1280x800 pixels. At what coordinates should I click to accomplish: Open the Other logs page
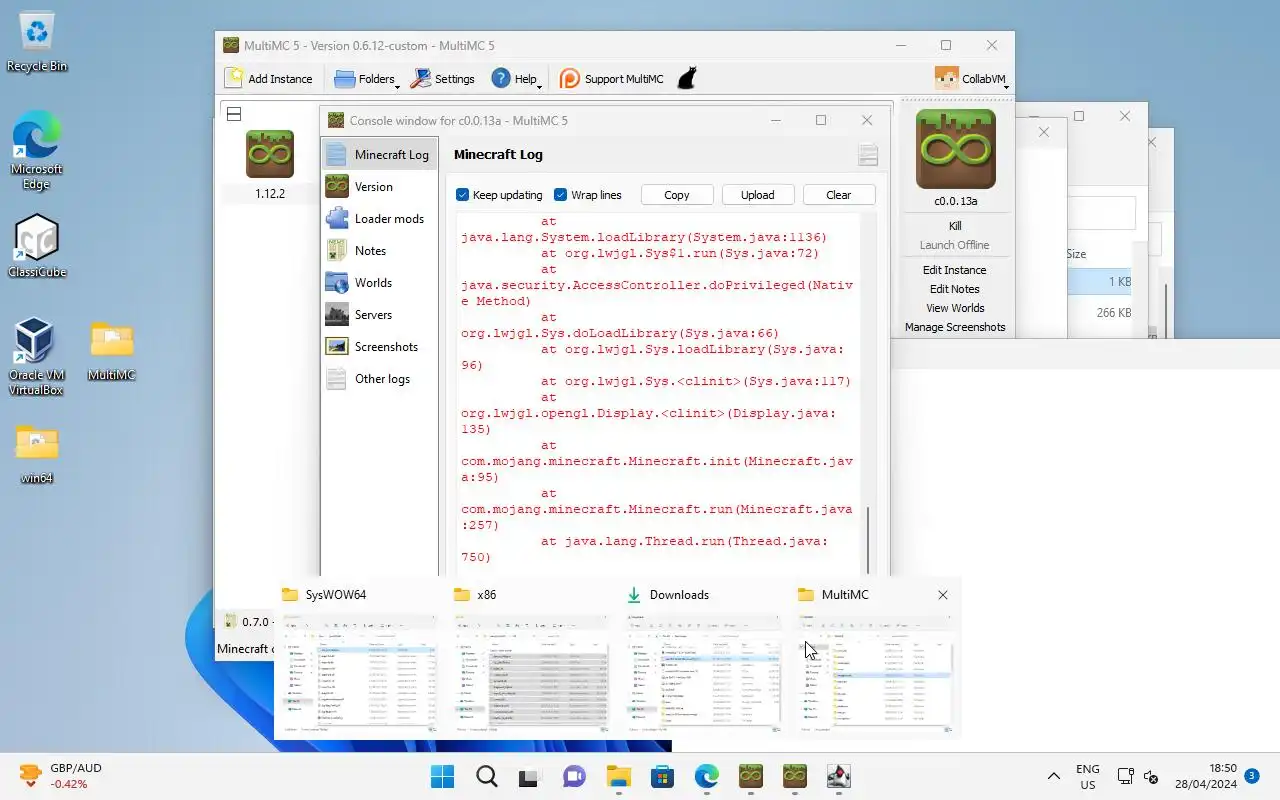pyautogui.click(x=379, y=378)
